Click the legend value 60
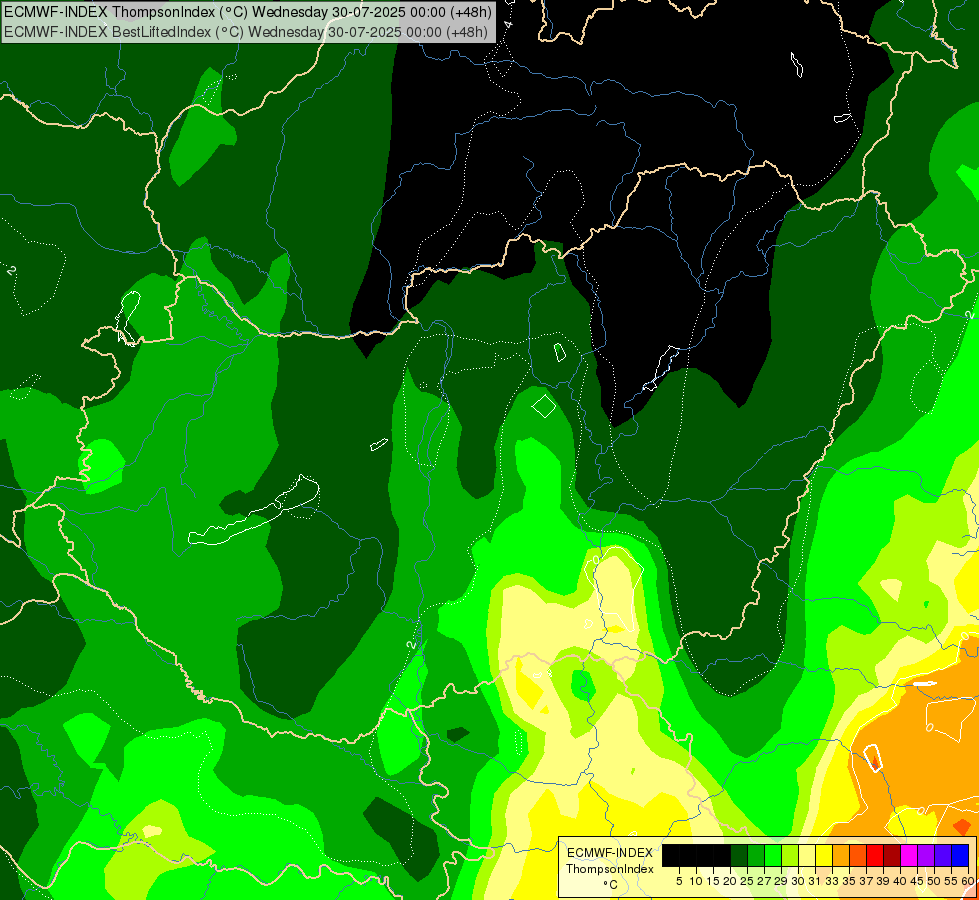The height and width of the screenshot is (900, 979). click(x=968, y=881)
